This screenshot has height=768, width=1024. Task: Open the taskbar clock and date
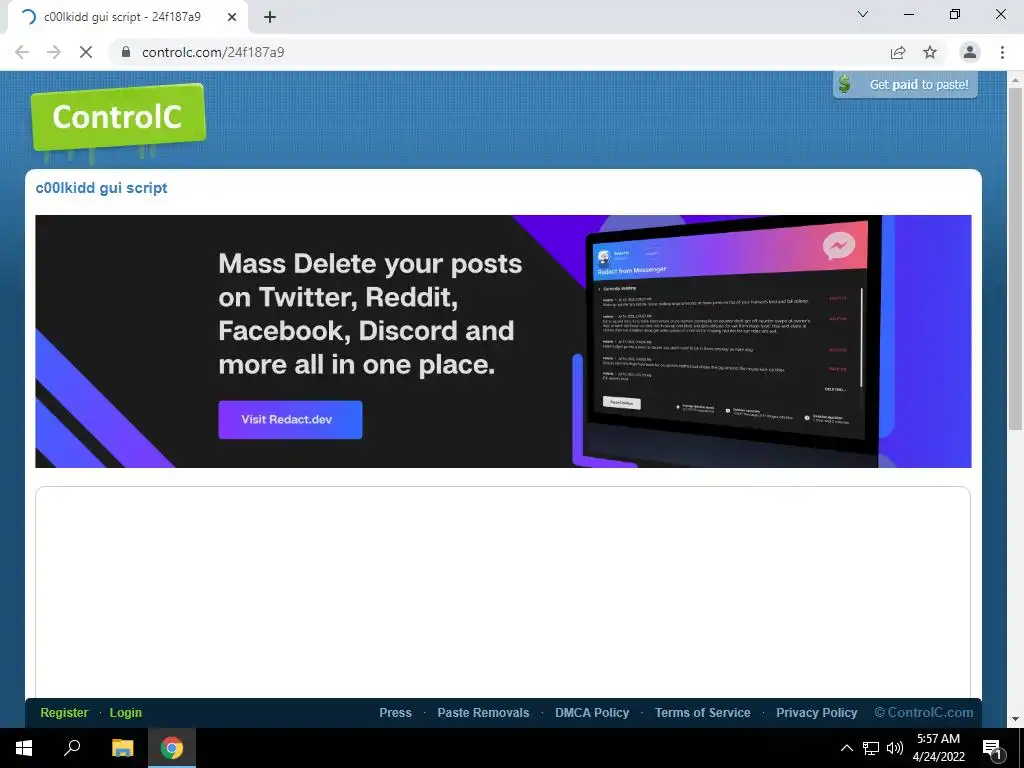pos(938,748)
